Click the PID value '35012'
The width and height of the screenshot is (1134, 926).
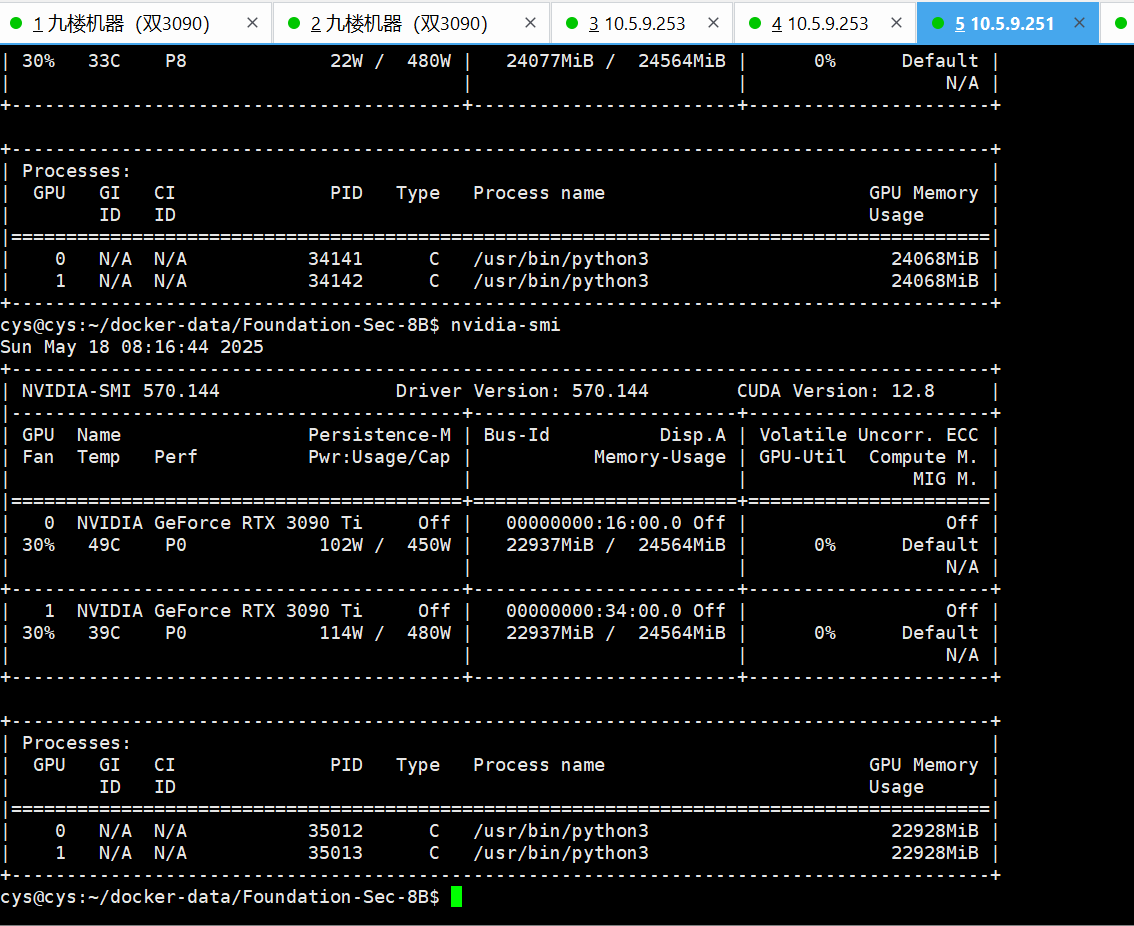tap(336, 831)
